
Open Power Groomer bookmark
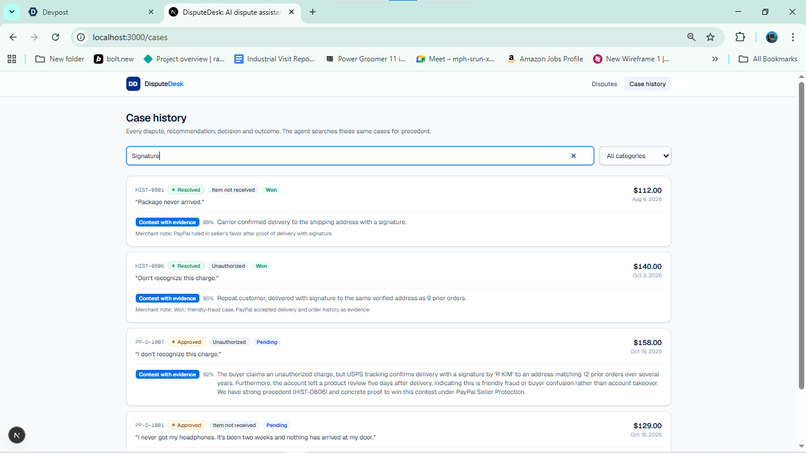(365, 59)
